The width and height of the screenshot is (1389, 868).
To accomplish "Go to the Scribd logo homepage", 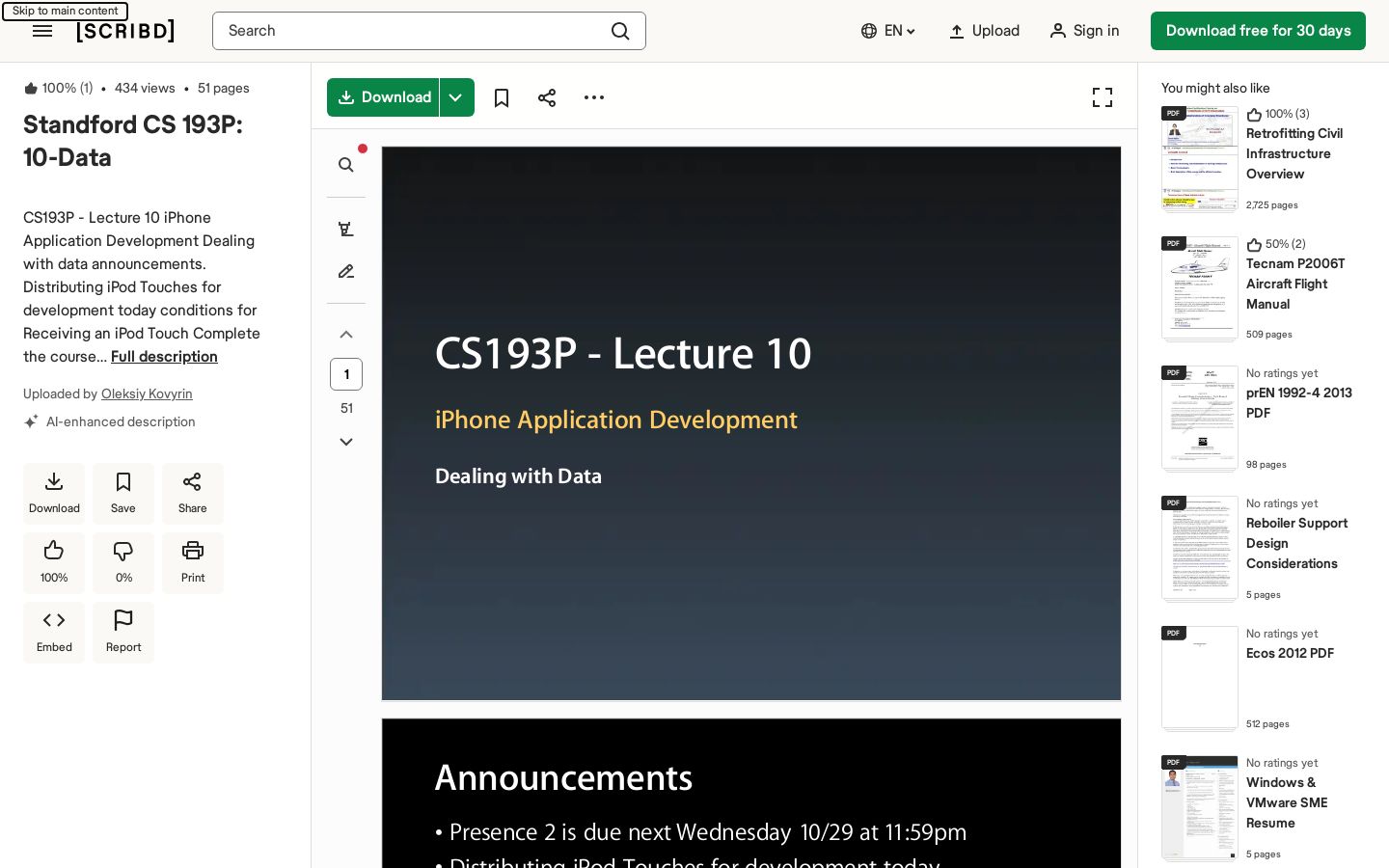I will click(x=125, y=31).
